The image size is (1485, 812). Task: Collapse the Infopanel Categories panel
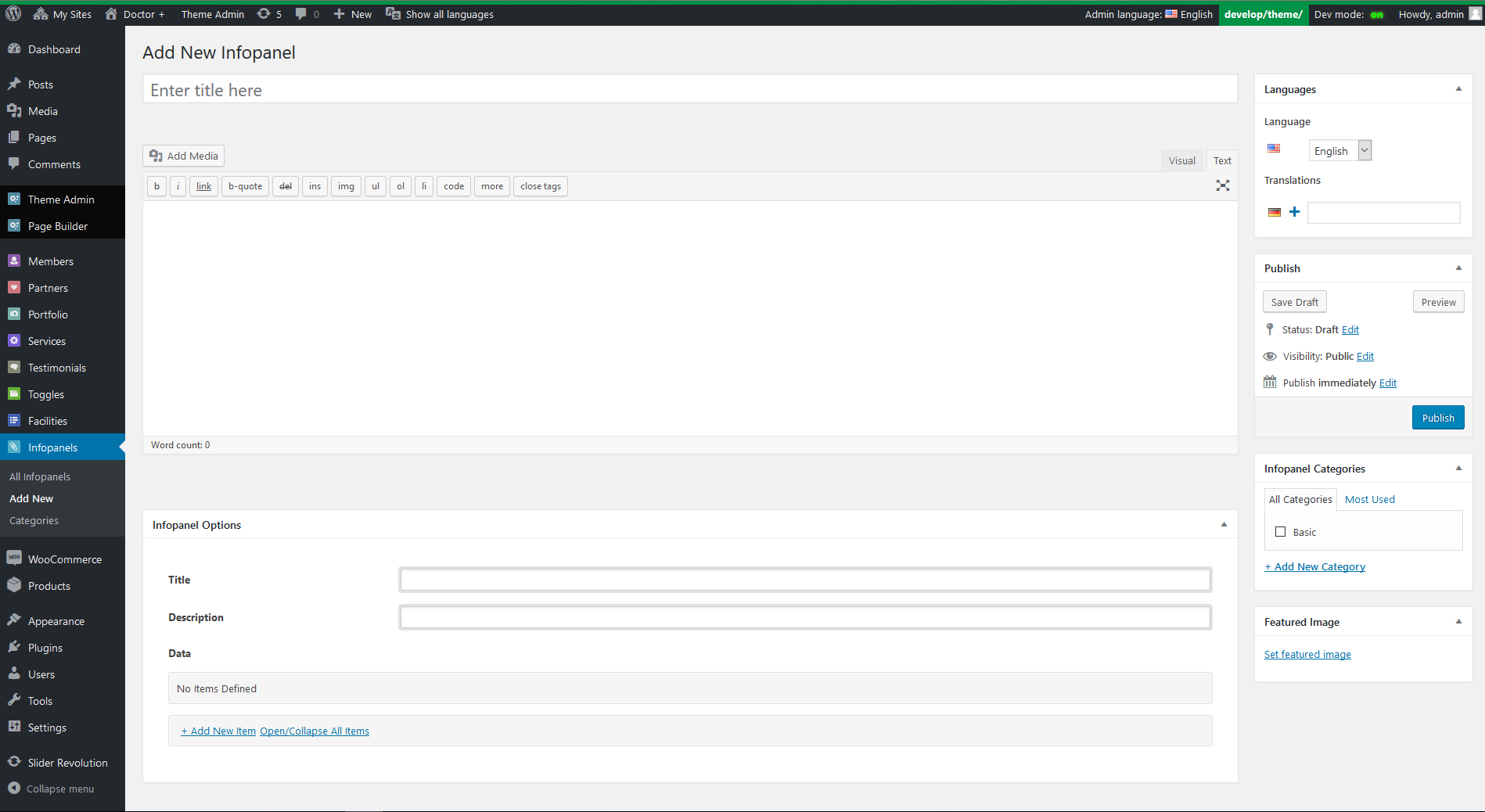click(x=1458, y=468)
